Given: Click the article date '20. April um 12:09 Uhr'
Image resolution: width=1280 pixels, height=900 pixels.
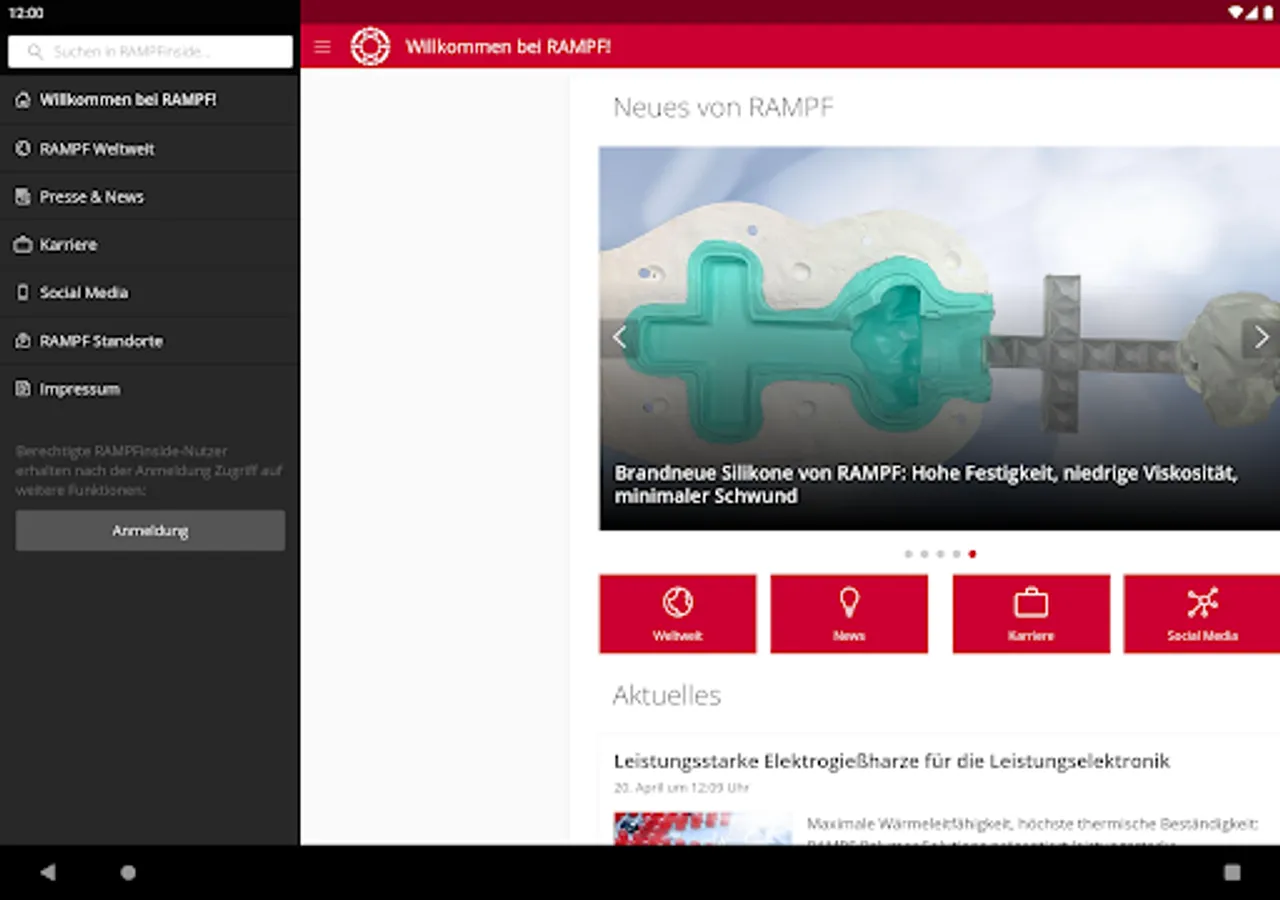Looking at the screenshot, I should pos(682,788).
